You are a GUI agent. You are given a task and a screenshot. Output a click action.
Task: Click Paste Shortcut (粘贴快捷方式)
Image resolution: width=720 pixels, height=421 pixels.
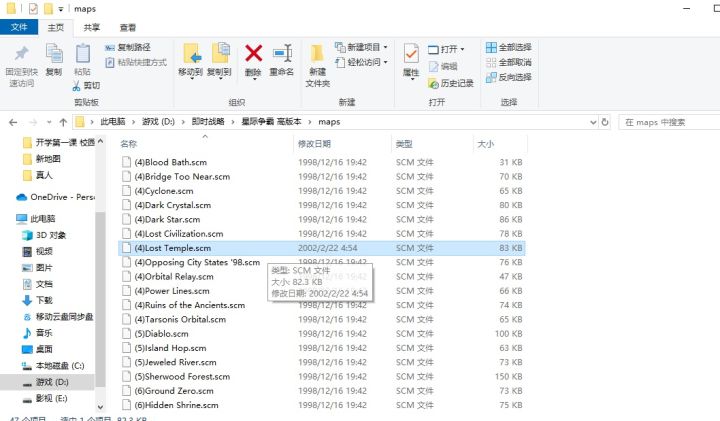pos(136,62)
